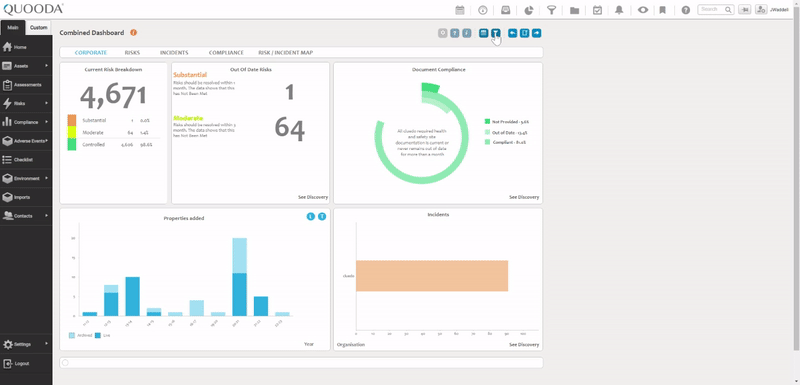
Task: Select the RISKS dashboard tab
Action: pos(132,53)
